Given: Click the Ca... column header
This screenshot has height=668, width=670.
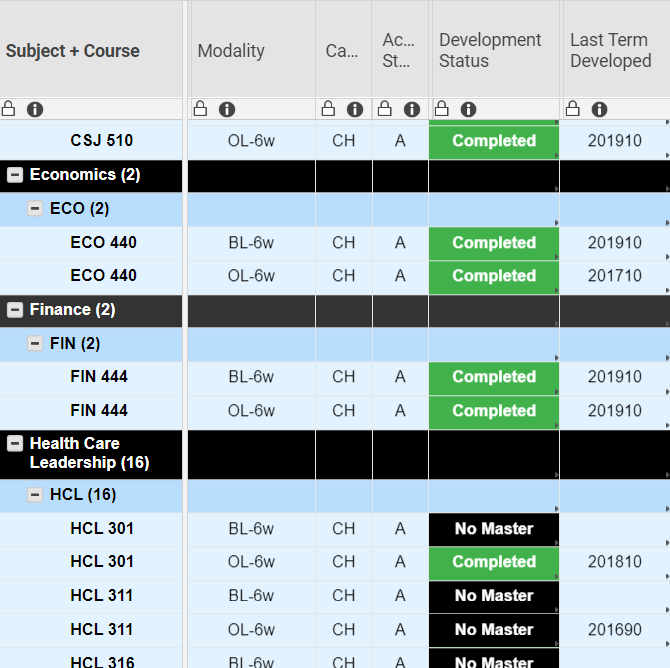Looking at the screenshot, I should (342, 51).
